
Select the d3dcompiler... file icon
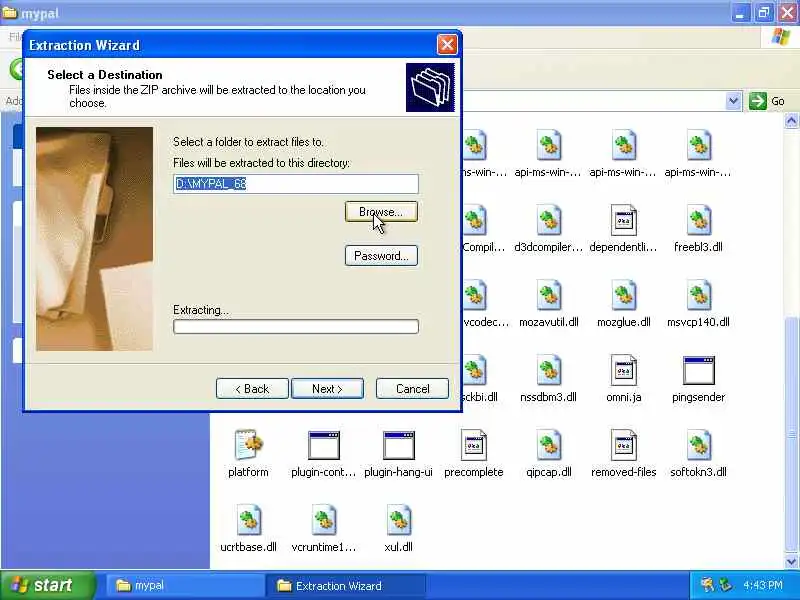(x=548, y=220)
